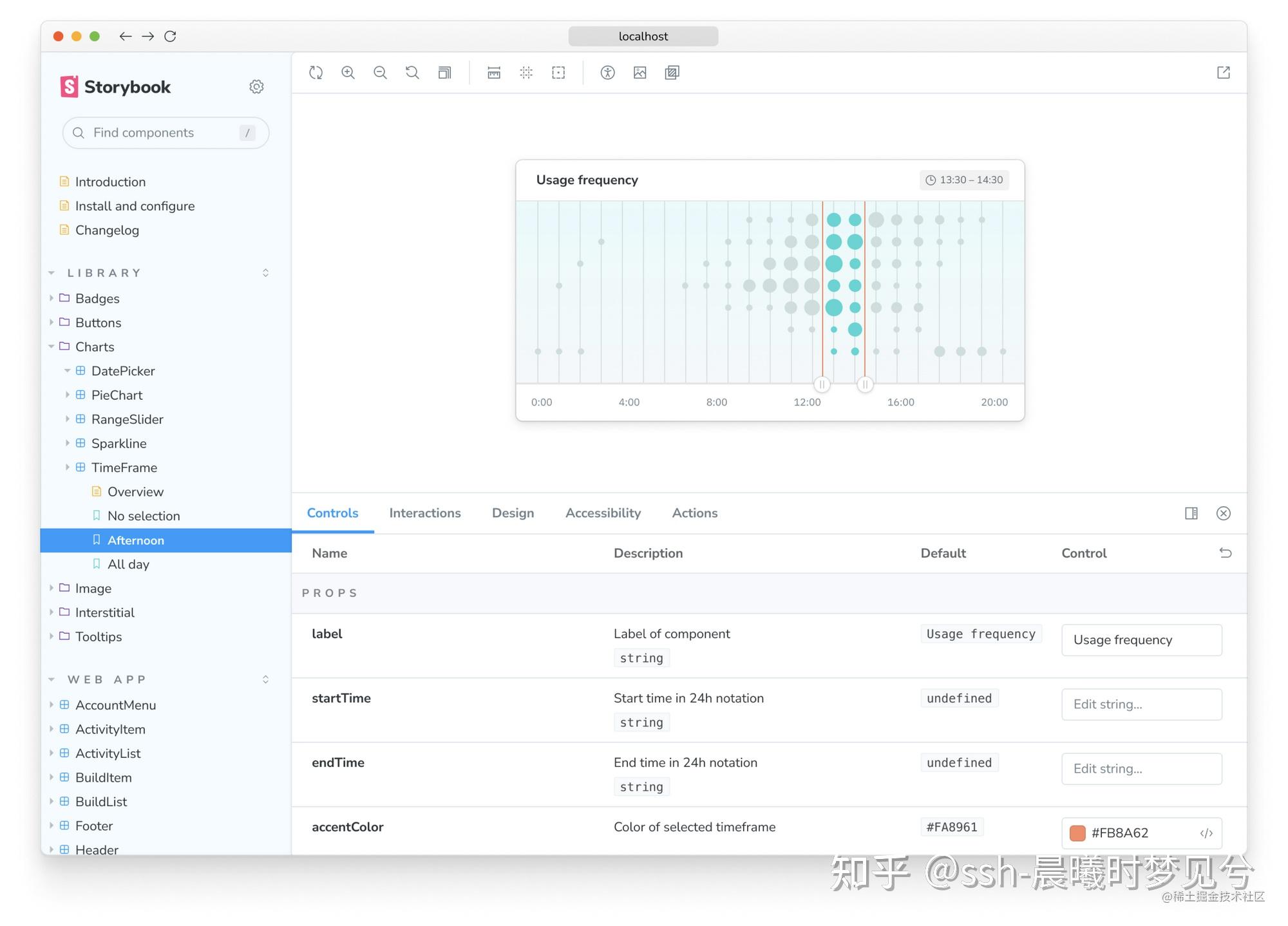Click the startTime Edit string field
1288x926 pixels.
point(1141,704)
